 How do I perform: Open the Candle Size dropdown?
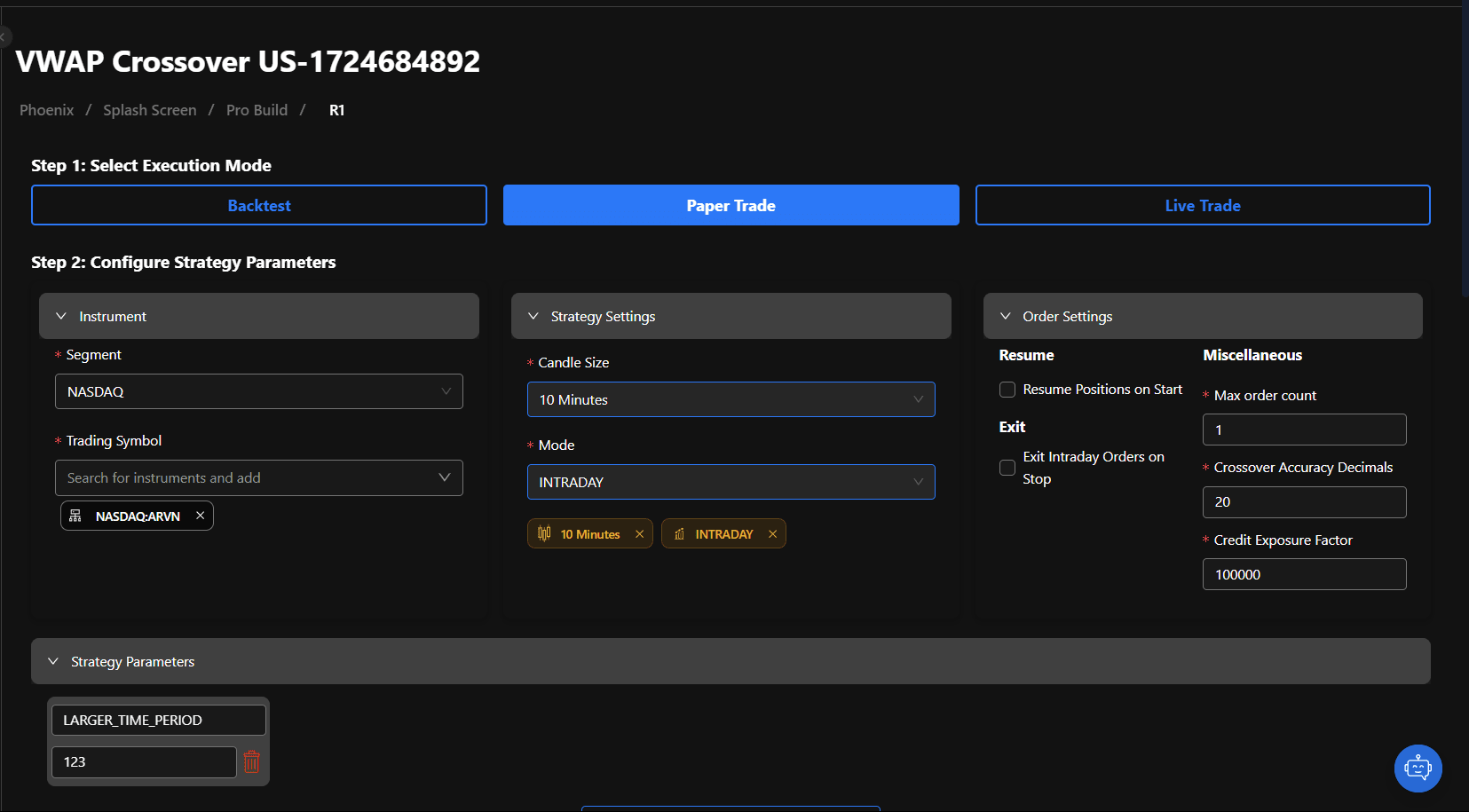pos(731,399)
